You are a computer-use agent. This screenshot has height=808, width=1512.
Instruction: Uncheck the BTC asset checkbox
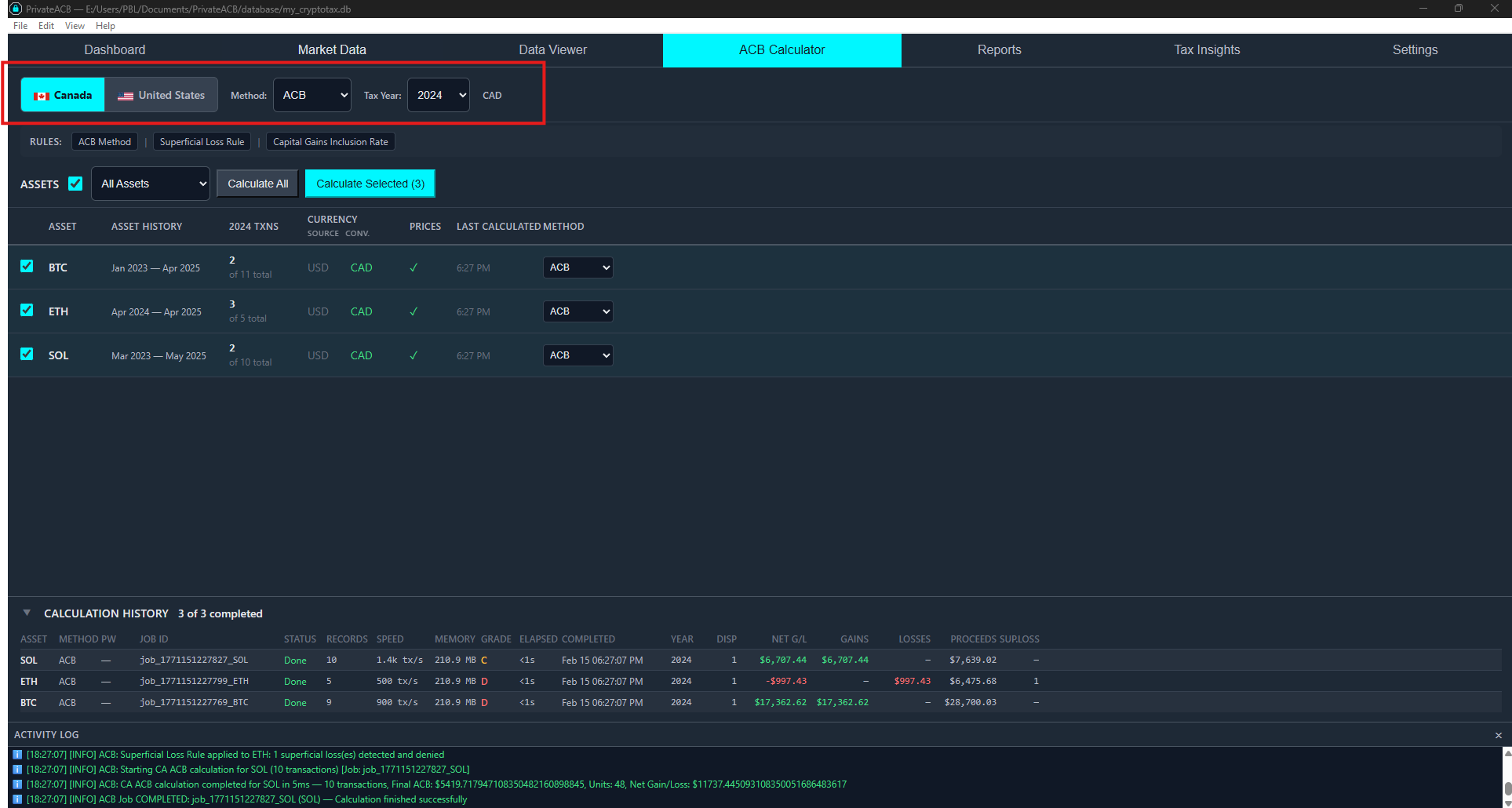tap(27, 266)
